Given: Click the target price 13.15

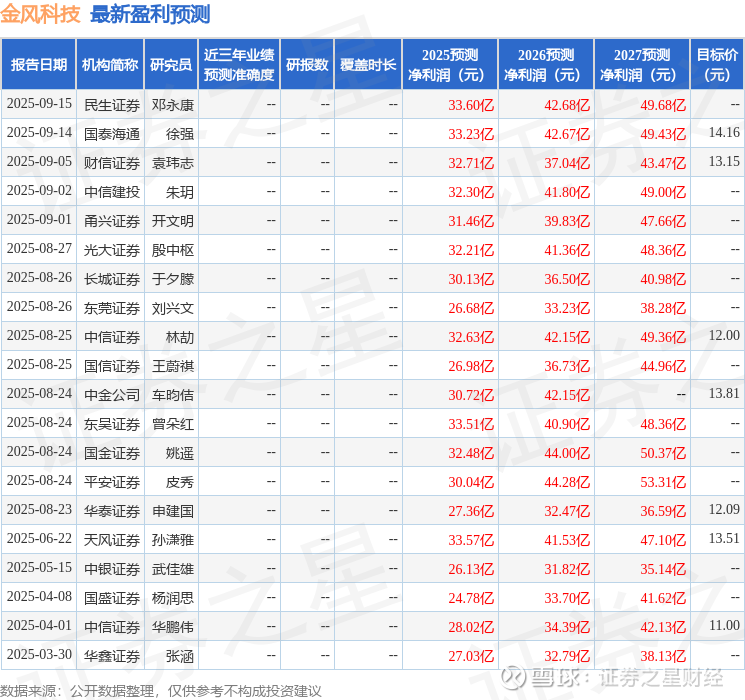Looking at the screenshot, I should click(724, 161).
